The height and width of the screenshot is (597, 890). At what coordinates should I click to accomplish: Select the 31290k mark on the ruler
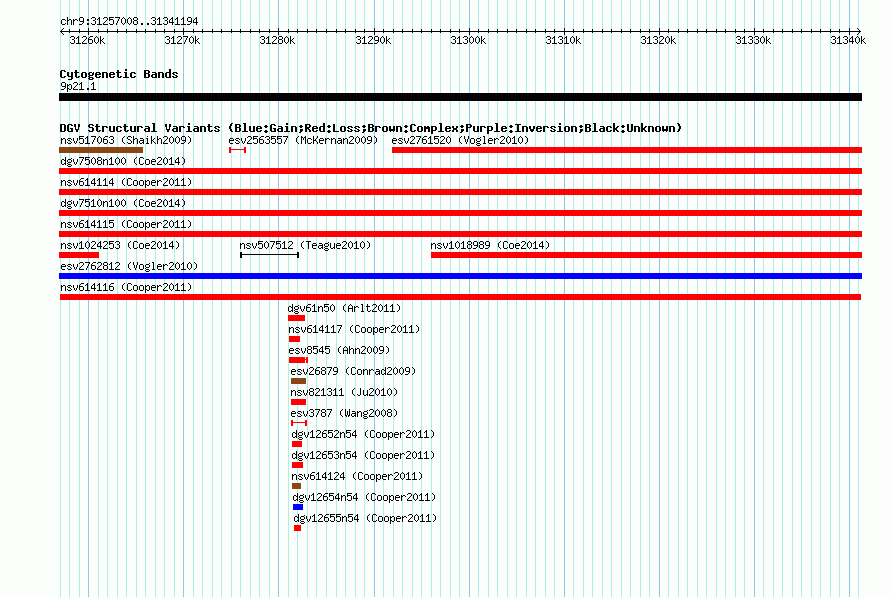pyautogui.click(x=373, y=40)
